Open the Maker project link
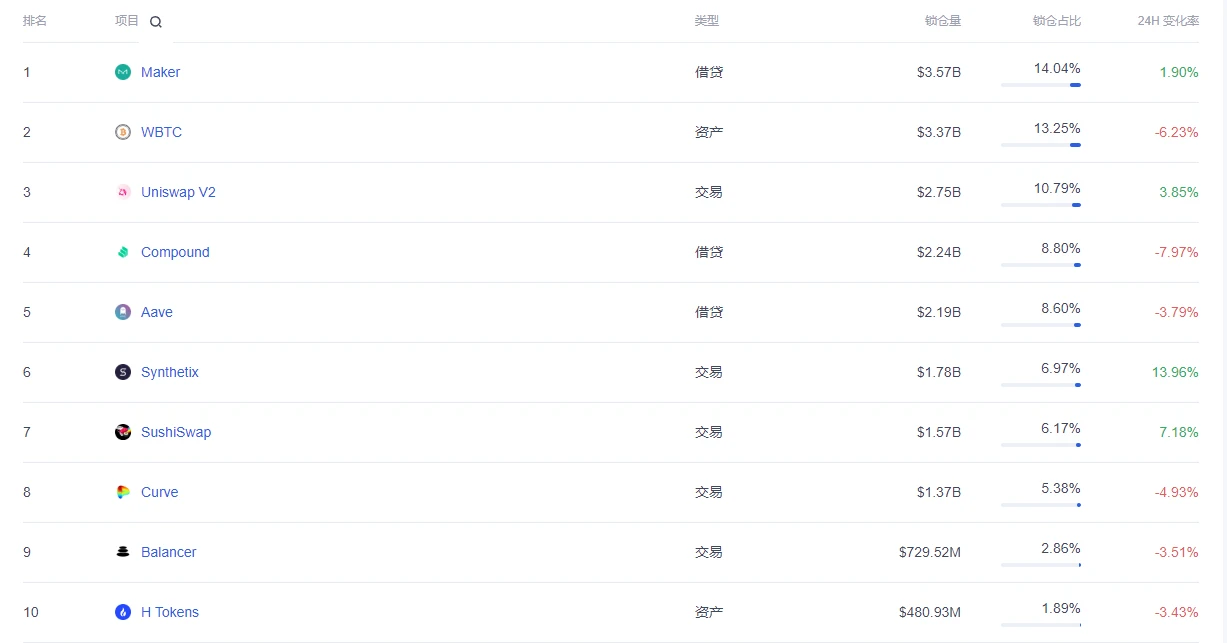The width and height of the screenshot is (1227, 643). 160,72
